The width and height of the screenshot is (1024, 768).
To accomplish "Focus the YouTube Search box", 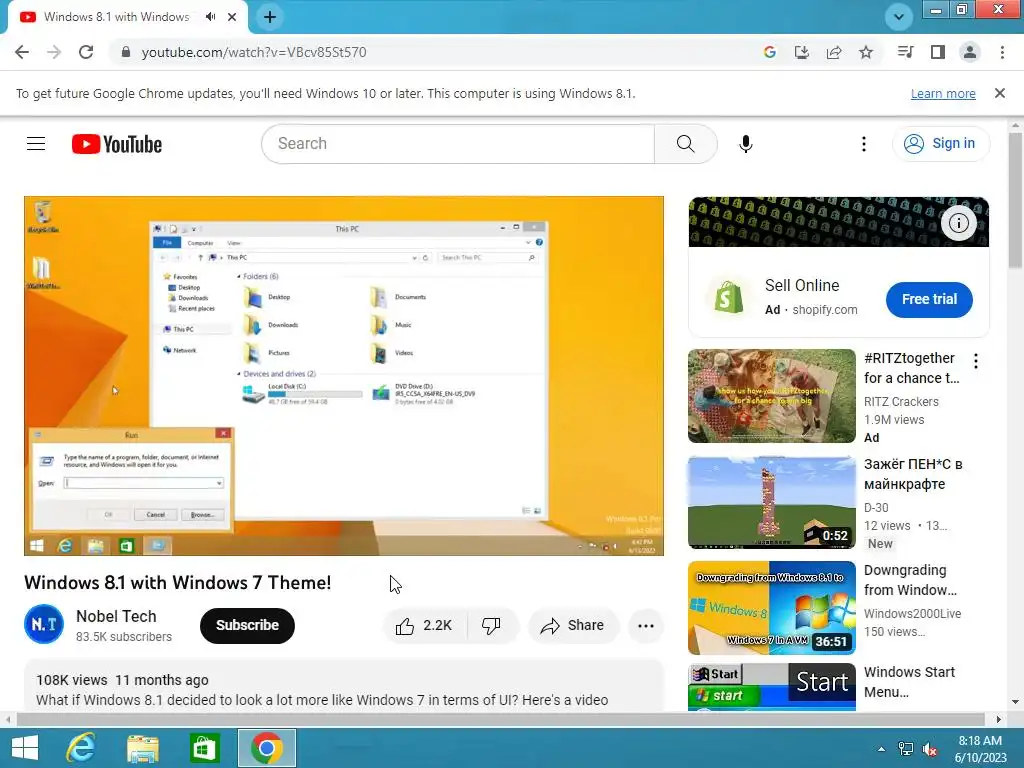I will tap(458, 144).
